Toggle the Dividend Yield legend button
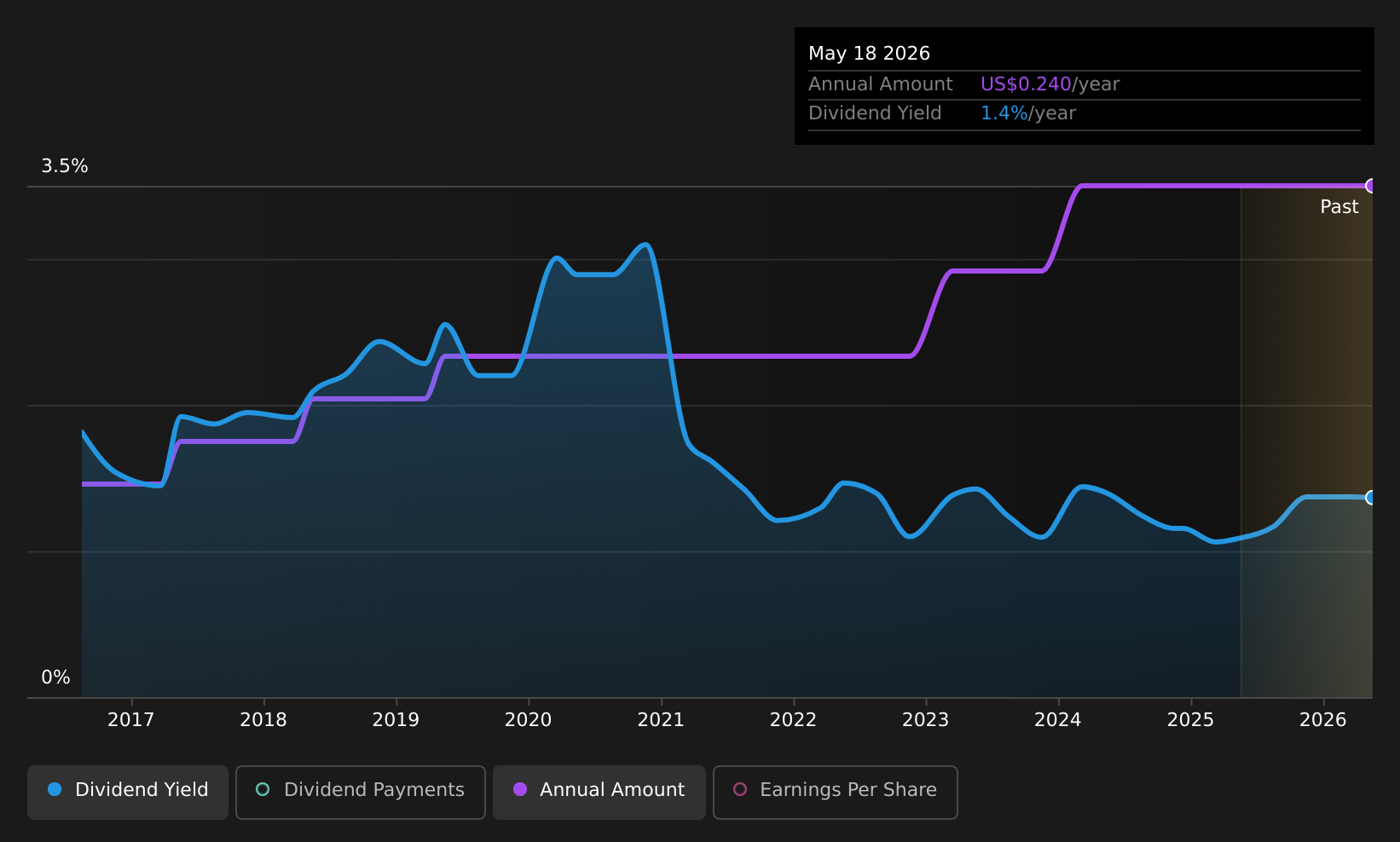Screen dimensions: 1400x842 128,793
